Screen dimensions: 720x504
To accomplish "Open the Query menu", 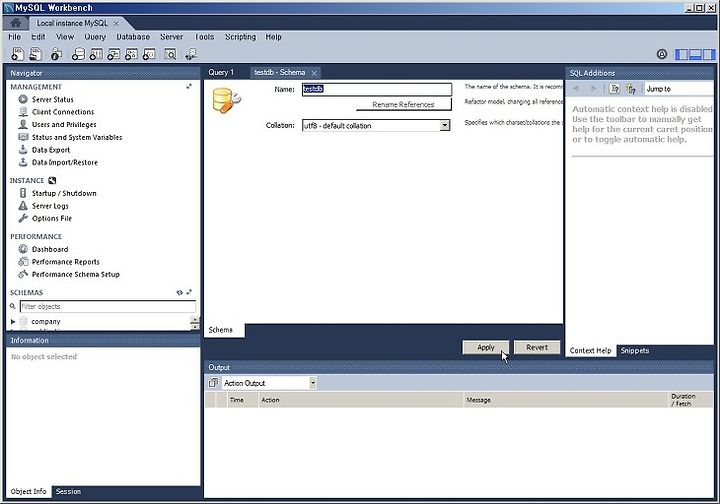I will coord(95,37).
